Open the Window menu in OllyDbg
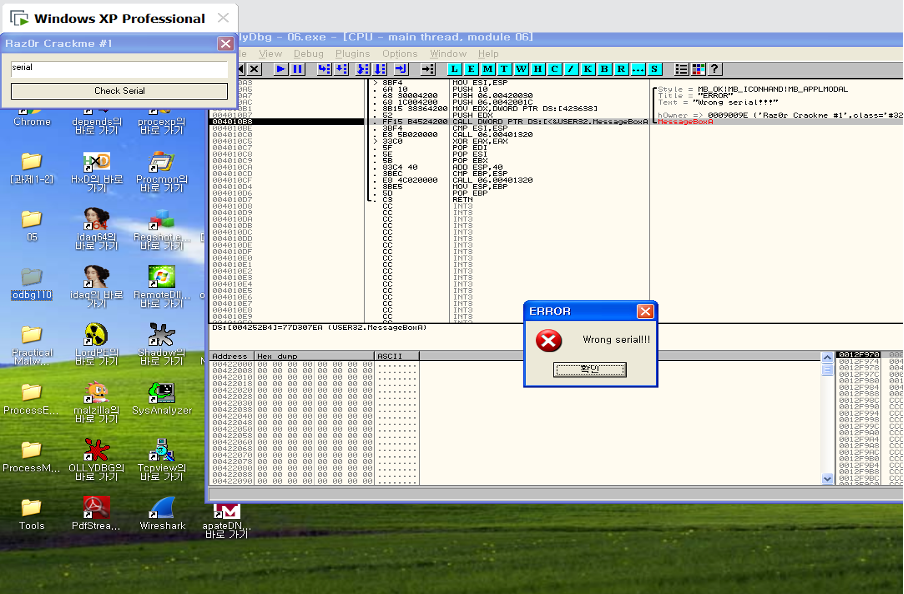904x594 pixels. pos(448,54)
